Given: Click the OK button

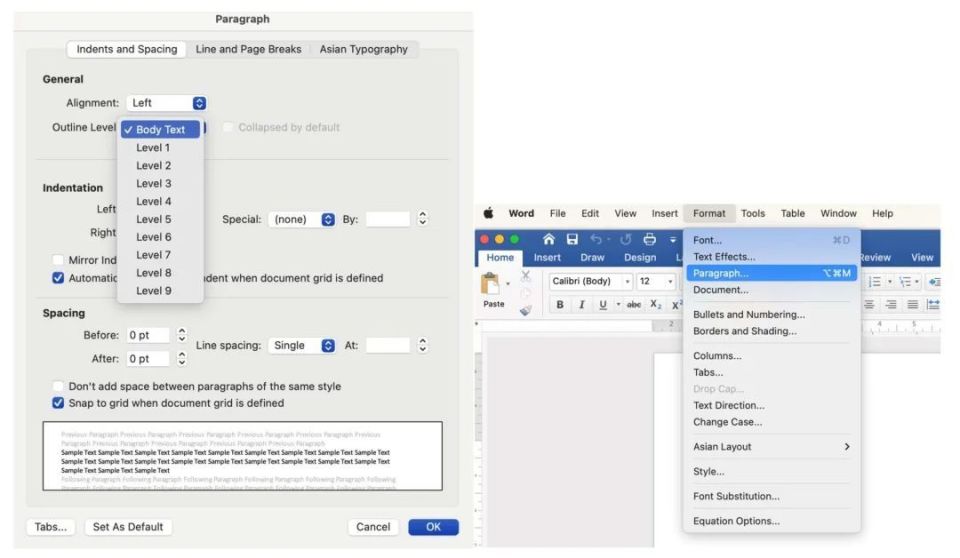Looking at the screenshot, I should click(433, 527).
